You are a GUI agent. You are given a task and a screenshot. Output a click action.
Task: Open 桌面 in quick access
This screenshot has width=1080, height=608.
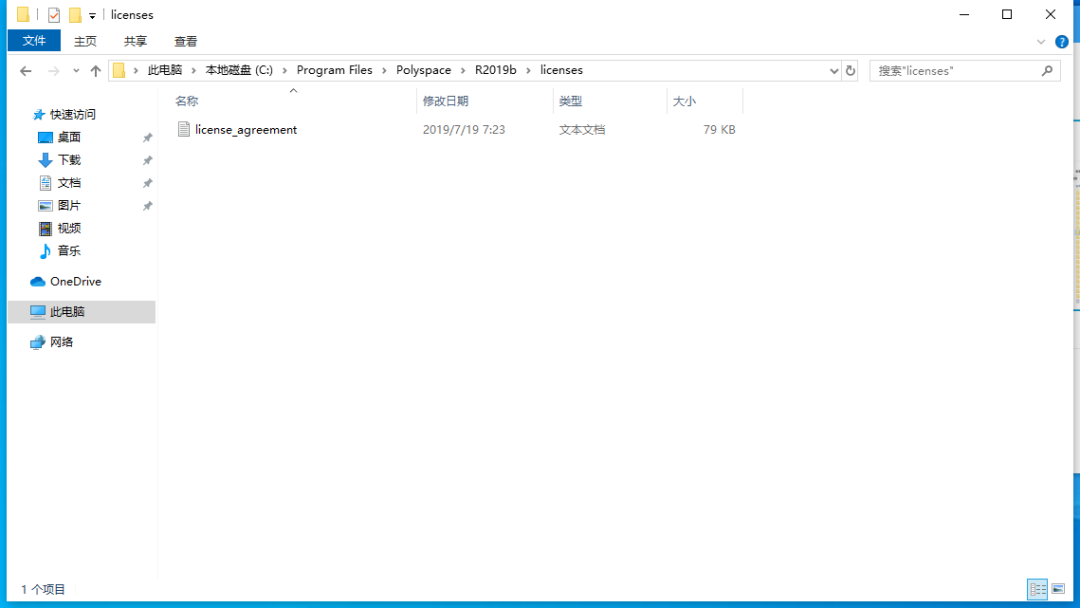(69, 137)
